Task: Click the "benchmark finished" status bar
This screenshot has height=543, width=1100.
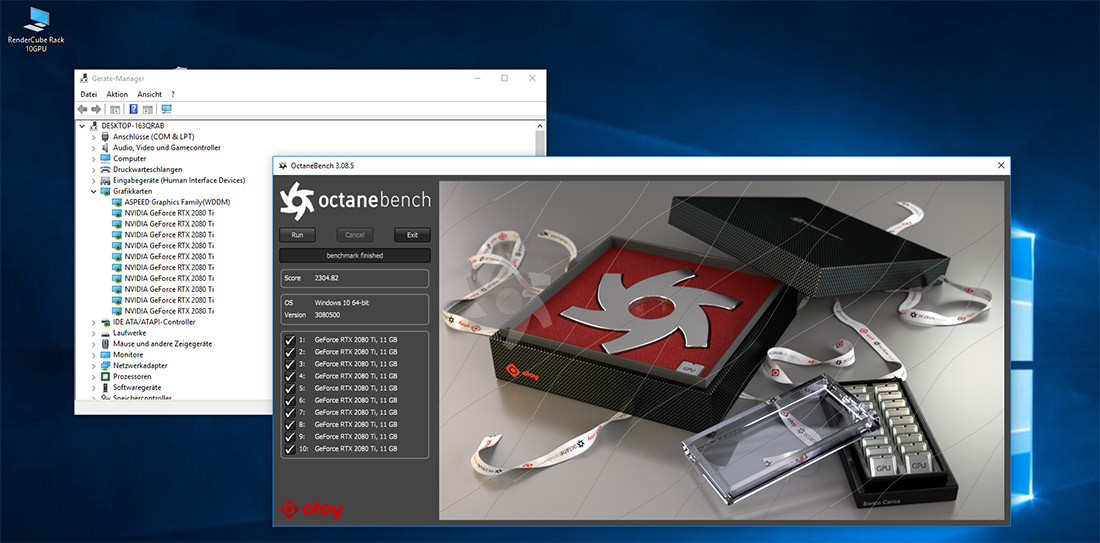Action: point(355,255)
